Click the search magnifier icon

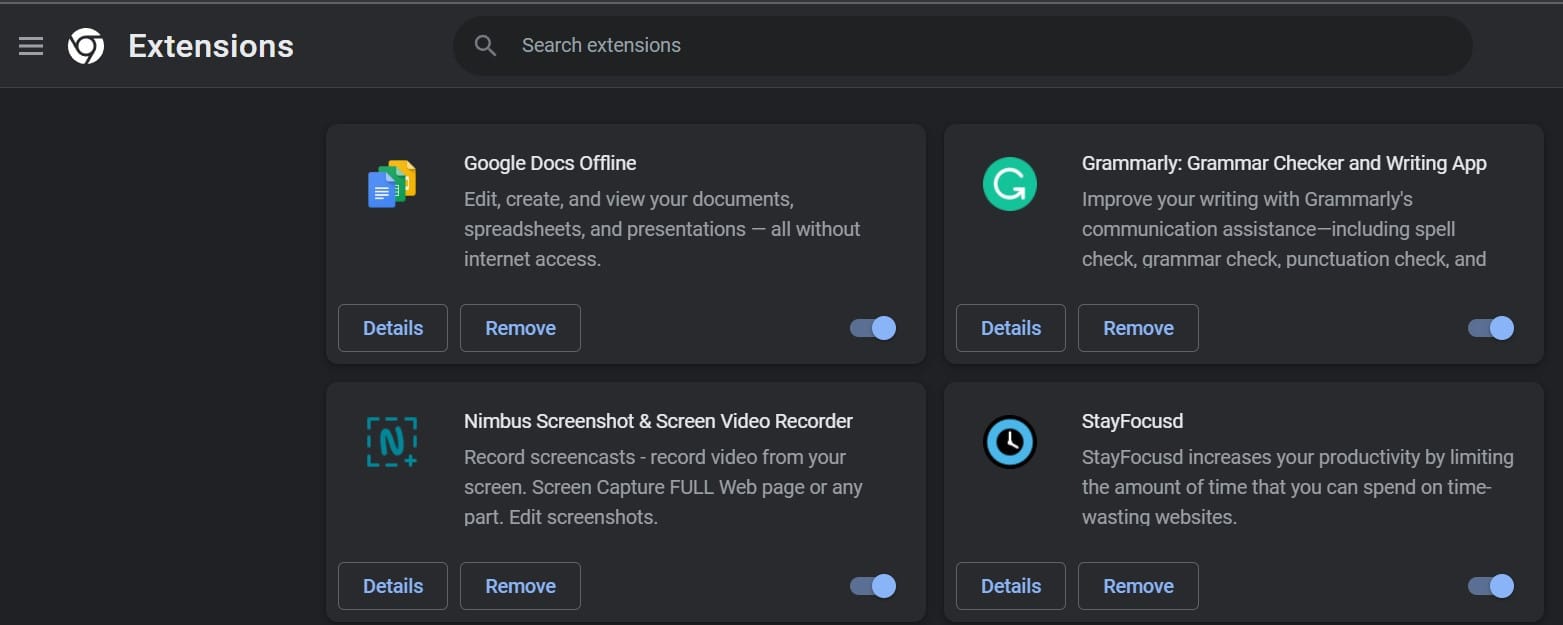pos(485,45)
